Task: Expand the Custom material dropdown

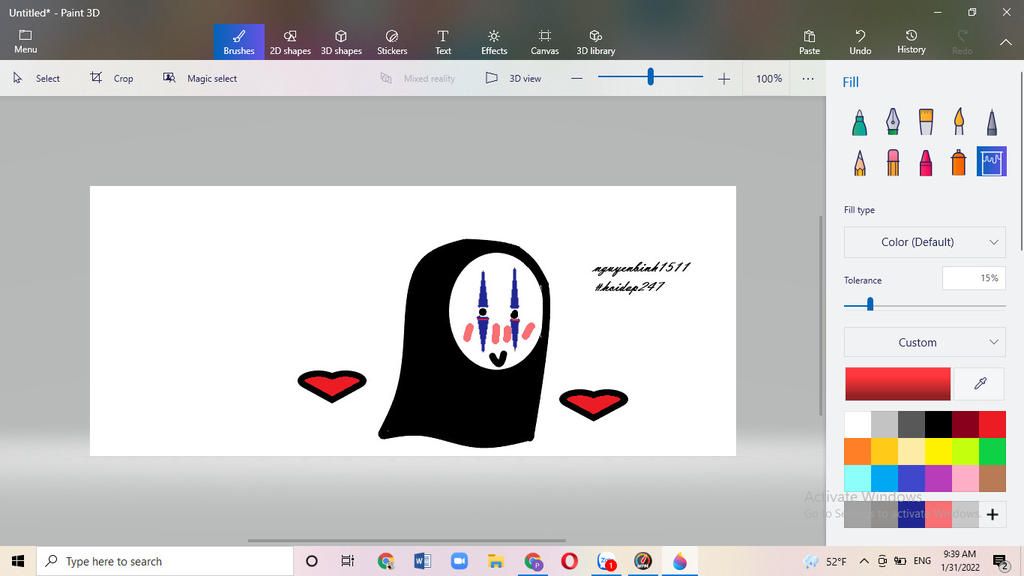Action: [924, 342]
